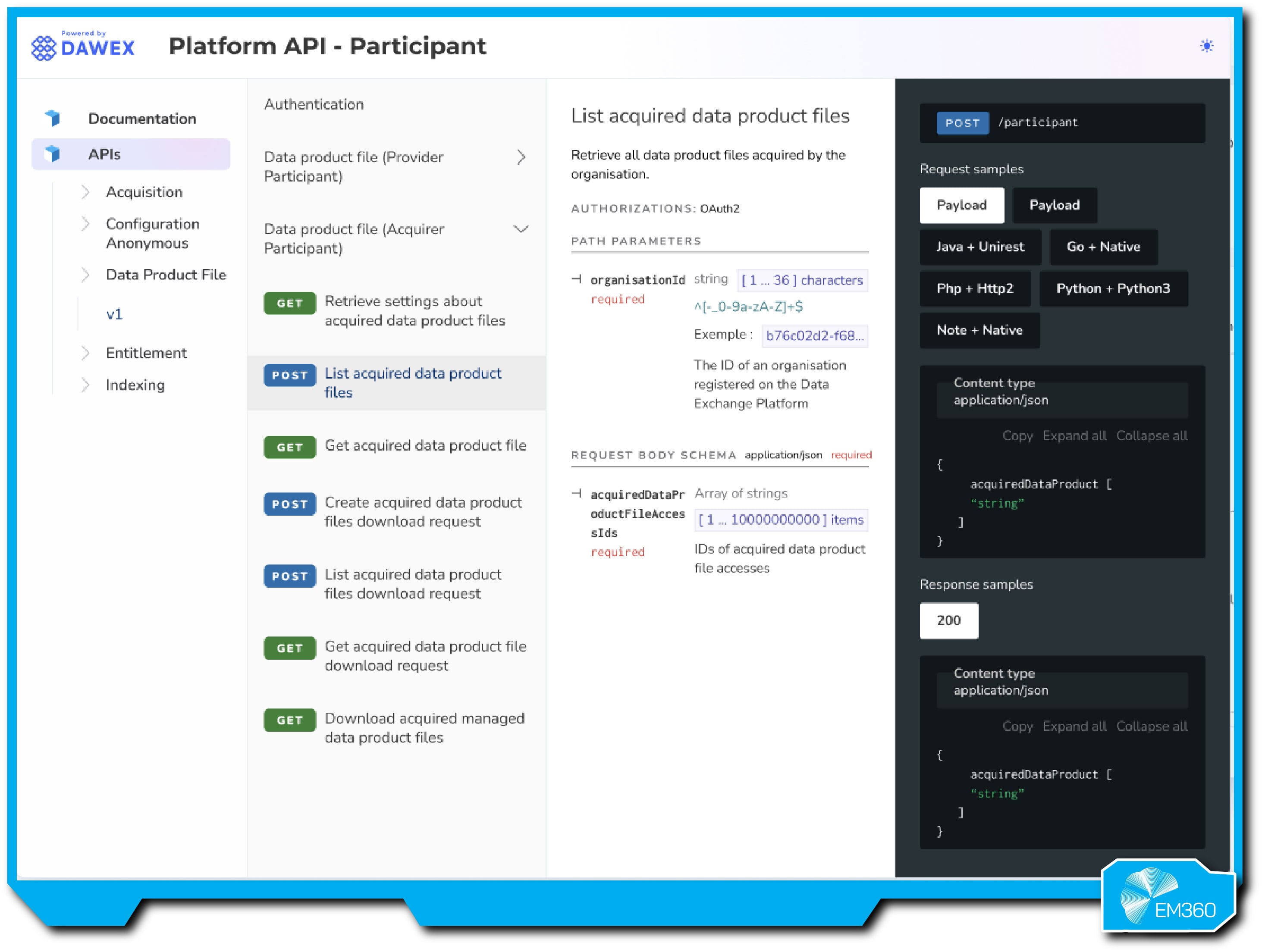Expand the 'Data product file (Provider Participant)' section
The width and height of the screenshot is (1262, 952).
(x=521, y=157)
